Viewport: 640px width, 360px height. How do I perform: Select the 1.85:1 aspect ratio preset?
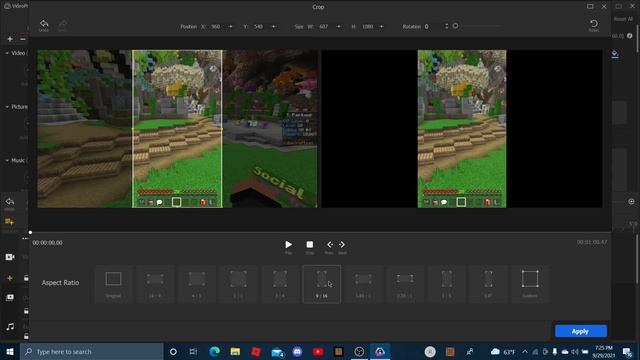[x=363, y=284]
